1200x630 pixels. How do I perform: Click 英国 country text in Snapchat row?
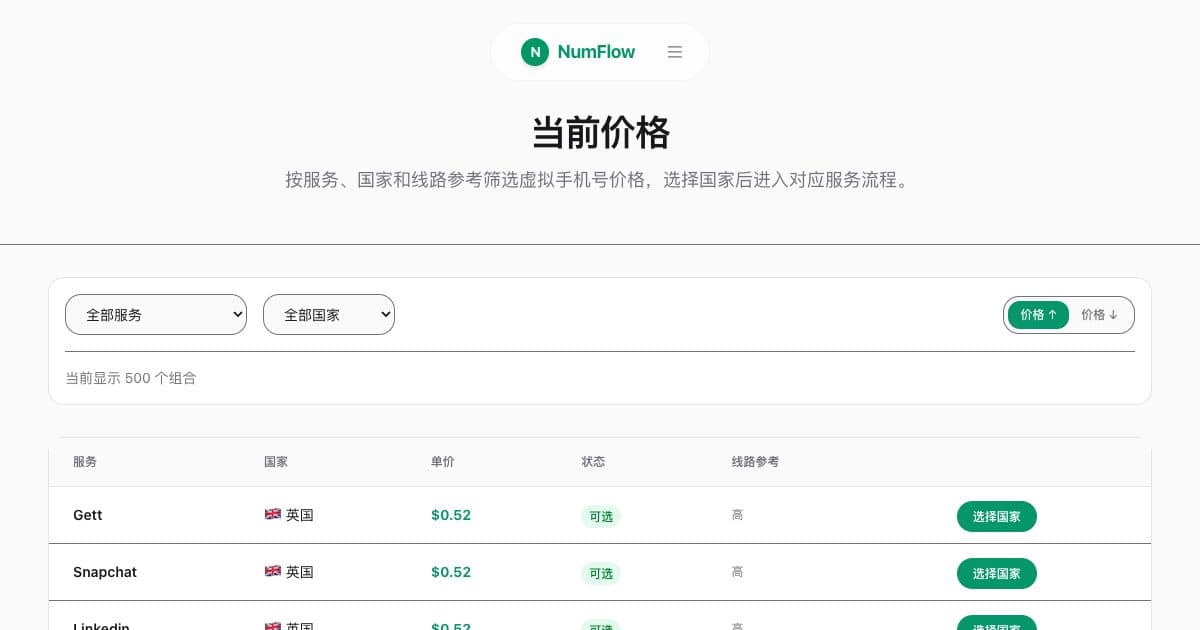pos(300,572)
